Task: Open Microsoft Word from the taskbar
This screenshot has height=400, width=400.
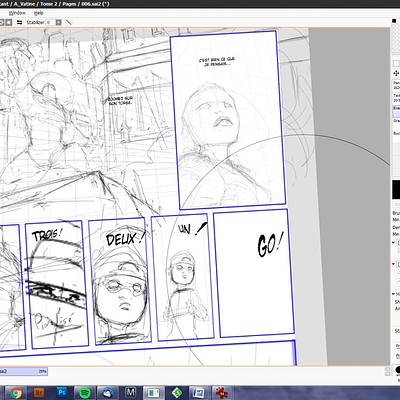Action: click(199, 393)
